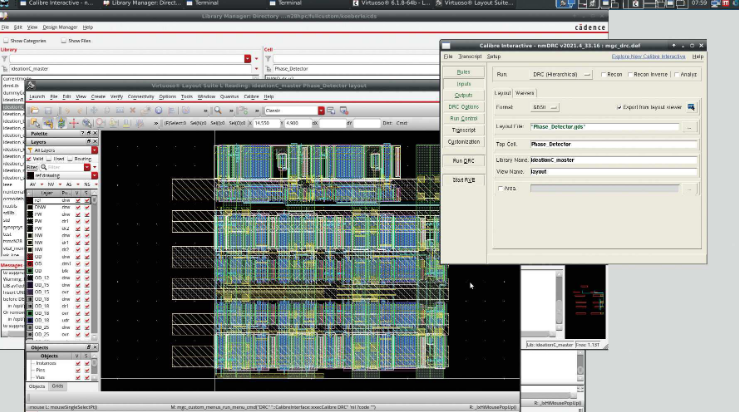The image size is (739, 412).
Task: Open the ref drawing layer dropdown arrow
Action: click(x=95, y=175)
